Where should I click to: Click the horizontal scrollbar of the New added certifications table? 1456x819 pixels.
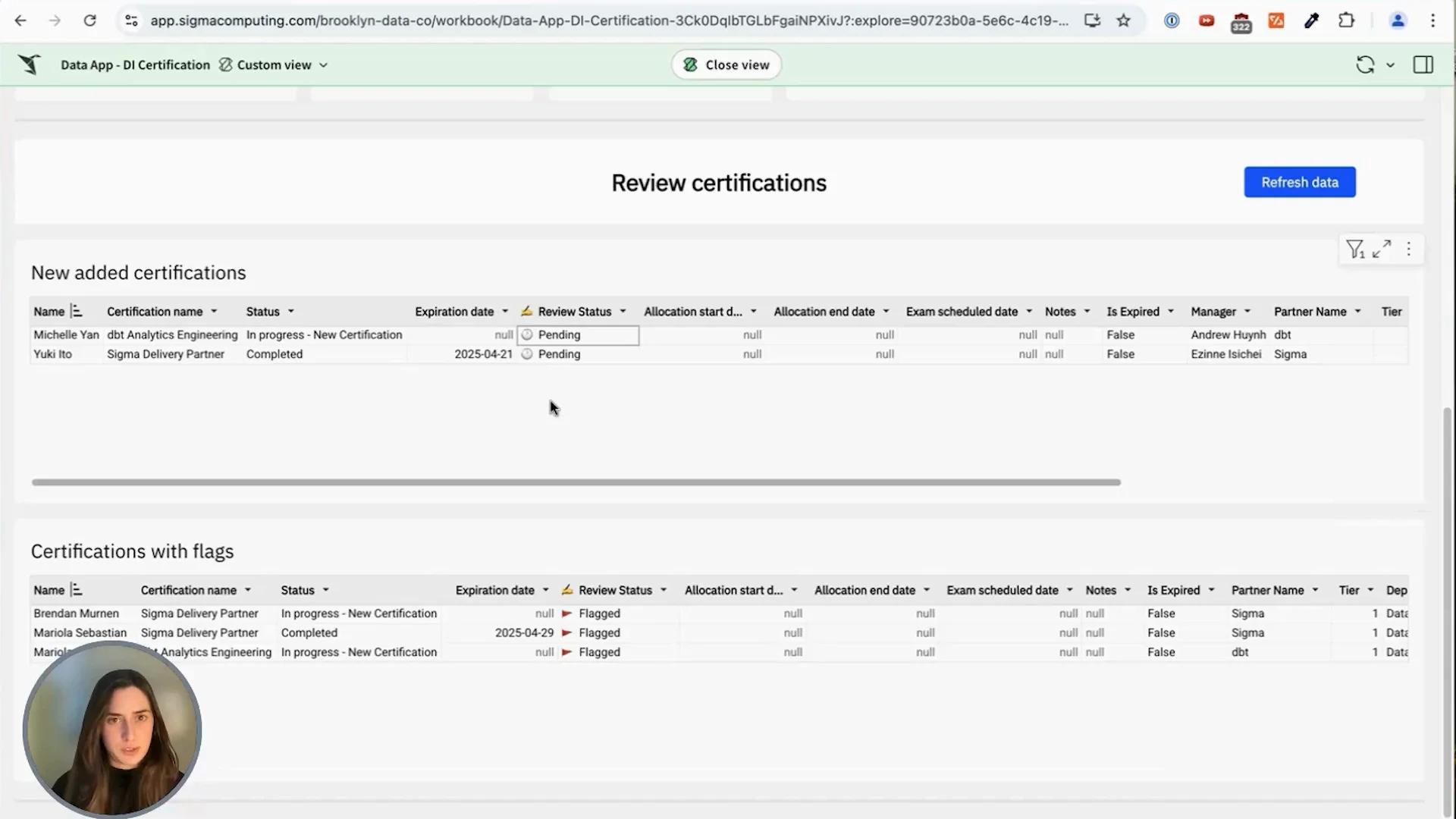[x=576, y=482]
